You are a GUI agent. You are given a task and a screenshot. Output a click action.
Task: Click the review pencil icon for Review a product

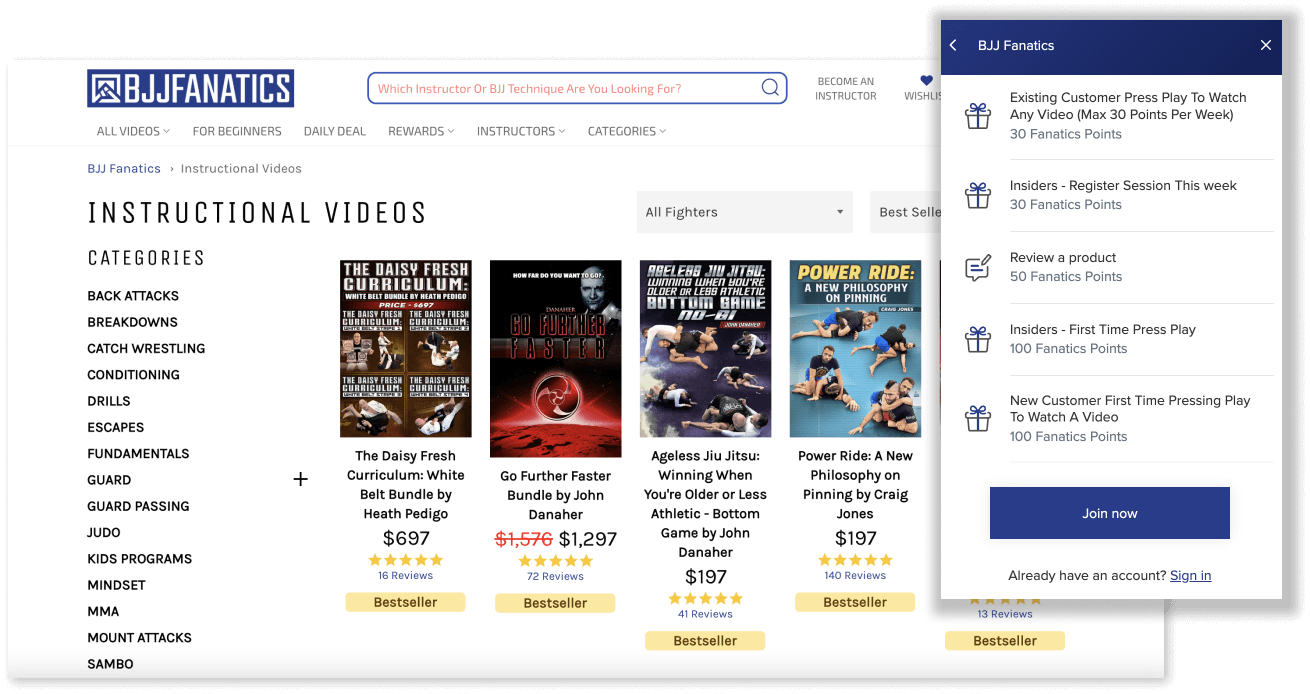click(x=977, y=267)
